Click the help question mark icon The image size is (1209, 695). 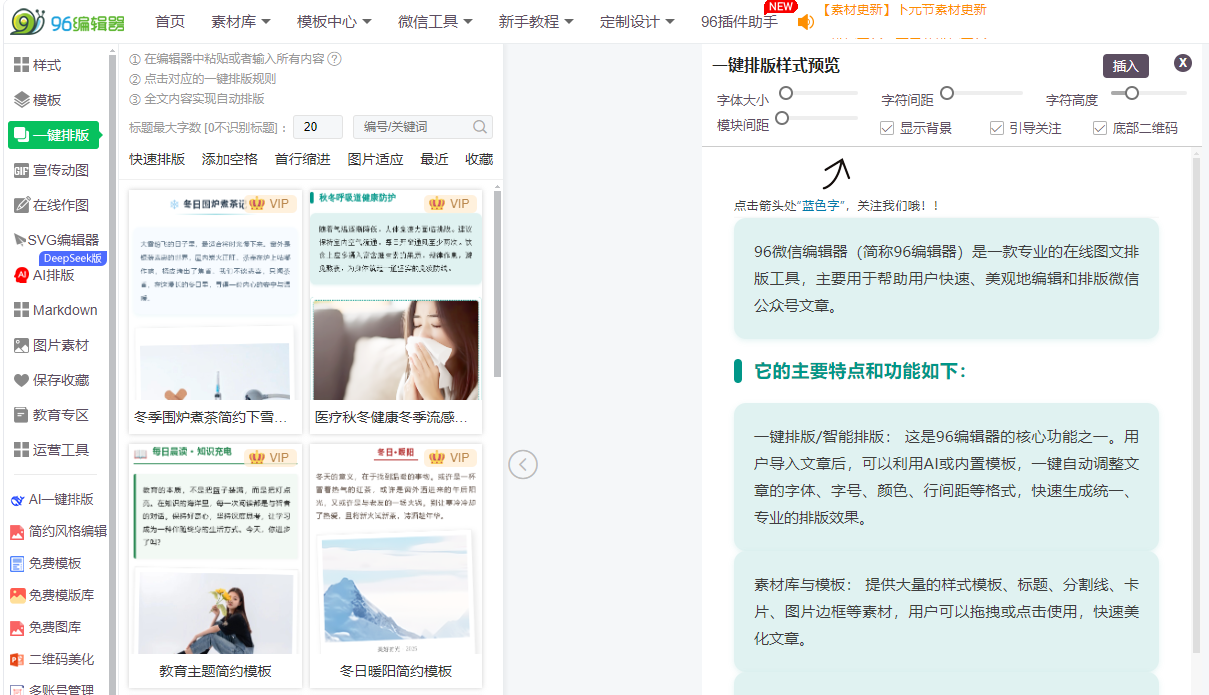point(335,59)
